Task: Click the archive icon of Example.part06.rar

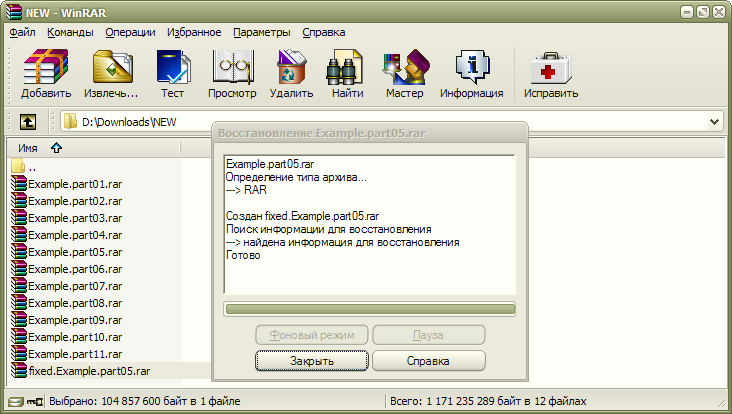Action: point(19,269)
